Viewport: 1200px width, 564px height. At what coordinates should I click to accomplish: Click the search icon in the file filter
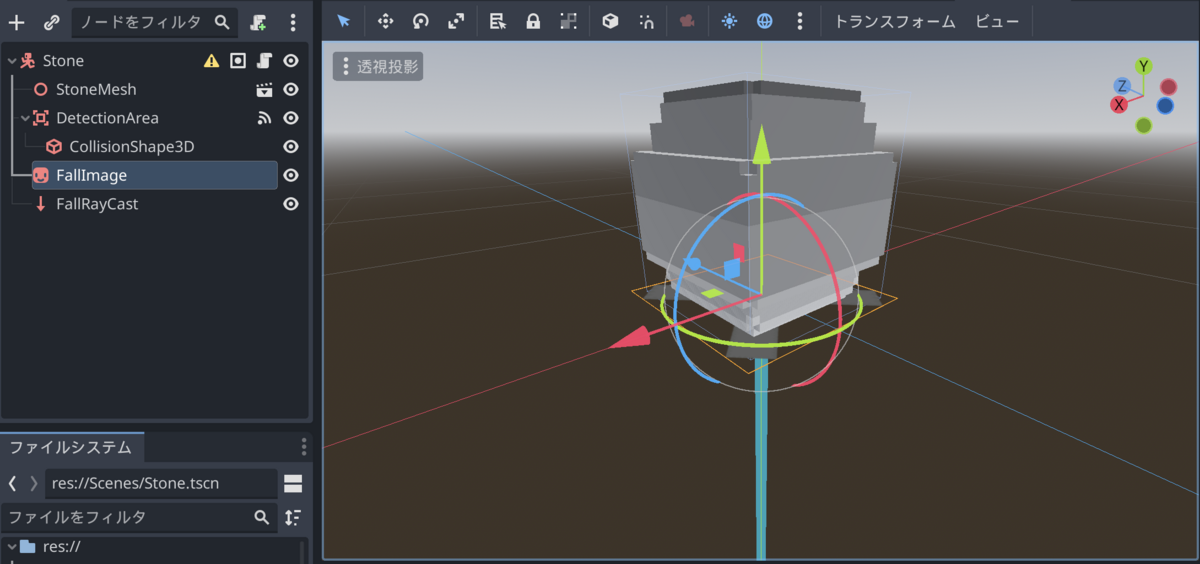[x=261, y=517]
